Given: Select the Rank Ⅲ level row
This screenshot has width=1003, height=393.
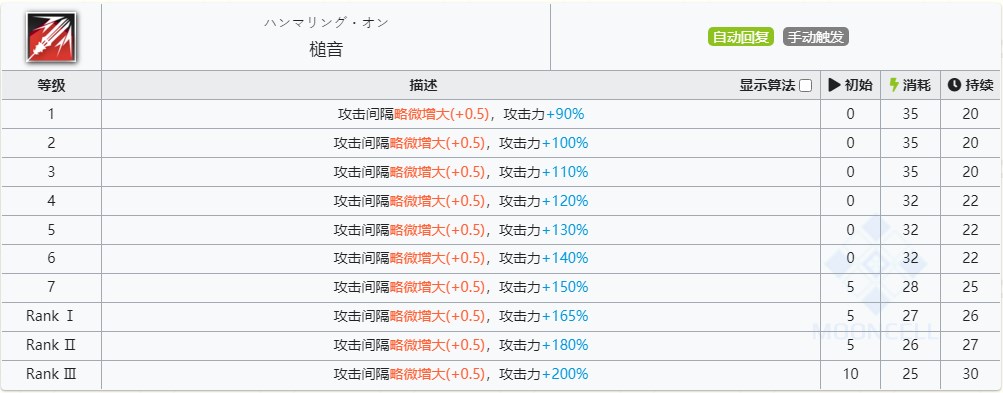Looking at the screenshot, I should click(501, 374).
